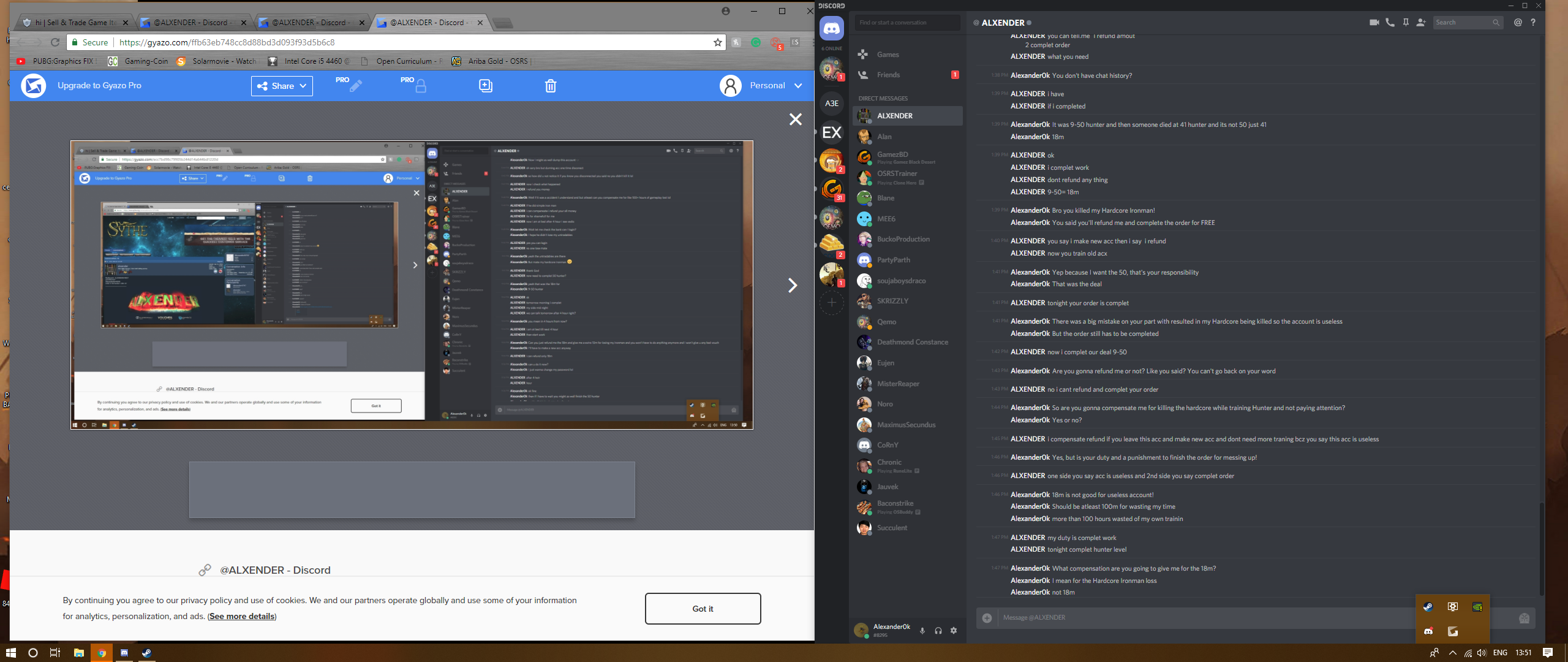Image resolution: width=1568 pixels, height=662 pixels.
Task: Open Discord user settings gear
Action: 954,630
